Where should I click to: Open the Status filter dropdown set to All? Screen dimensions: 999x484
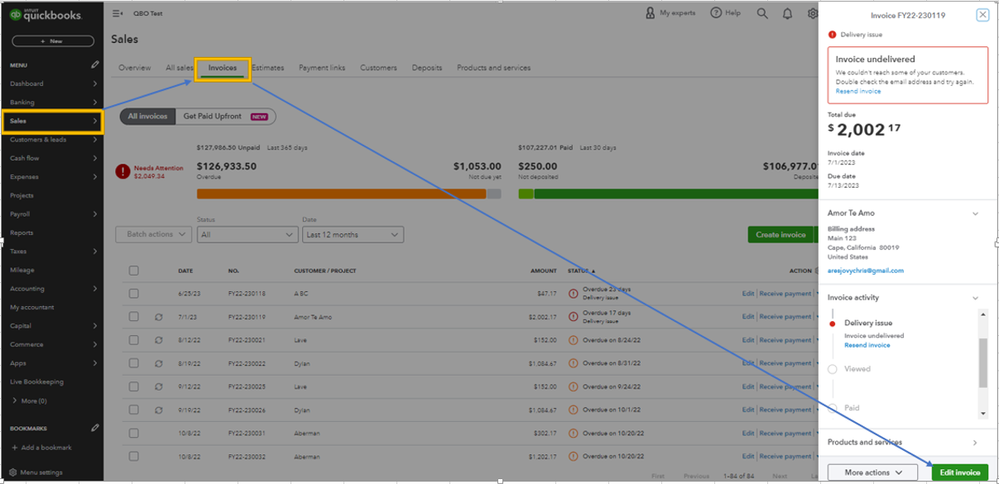point(247,234)
